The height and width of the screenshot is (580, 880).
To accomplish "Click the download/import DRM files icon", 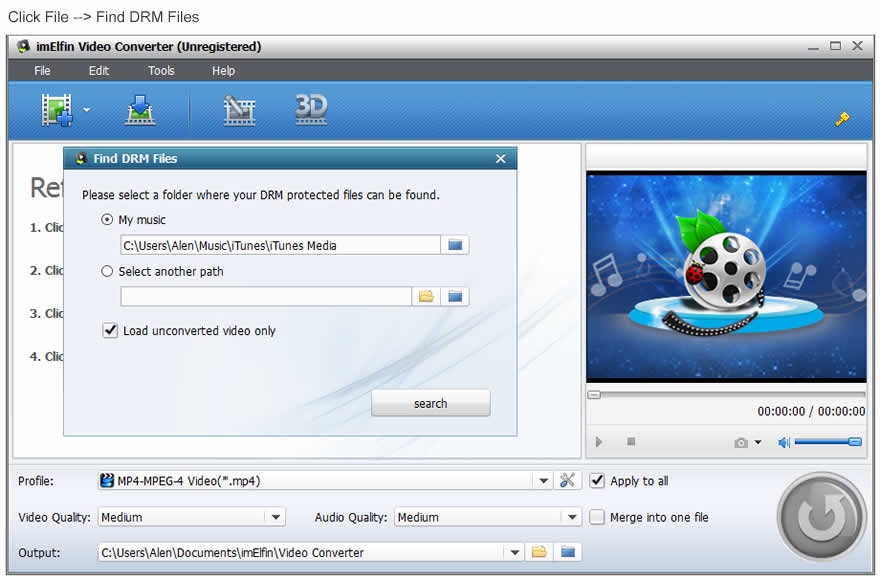I will point(139,109).
